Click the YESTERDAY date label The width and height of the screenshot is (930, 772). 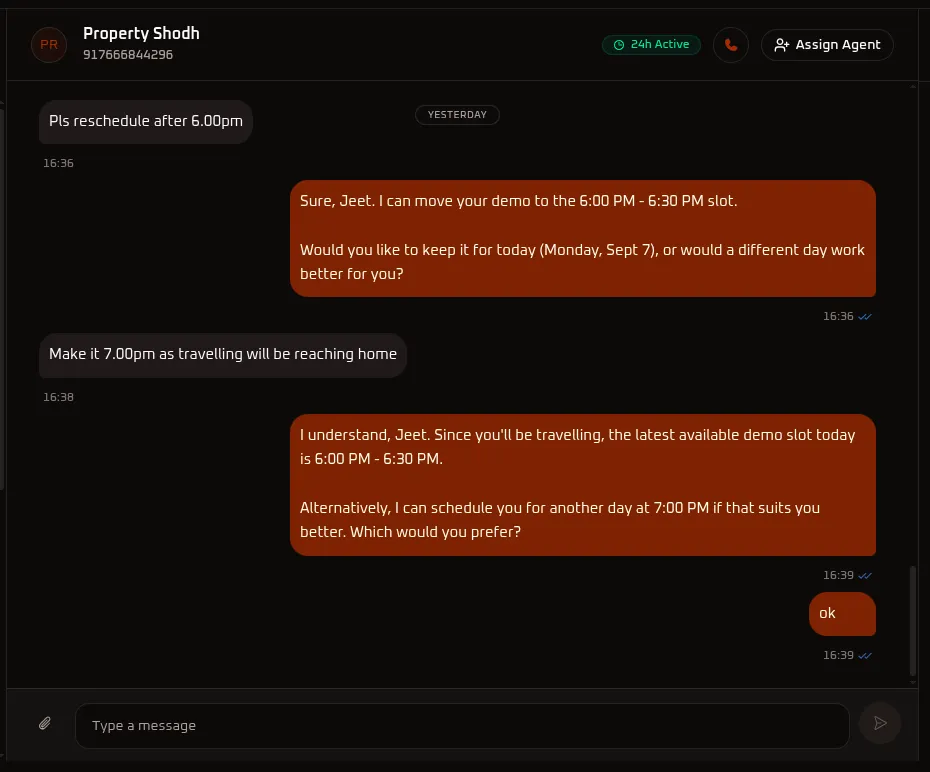457,114
